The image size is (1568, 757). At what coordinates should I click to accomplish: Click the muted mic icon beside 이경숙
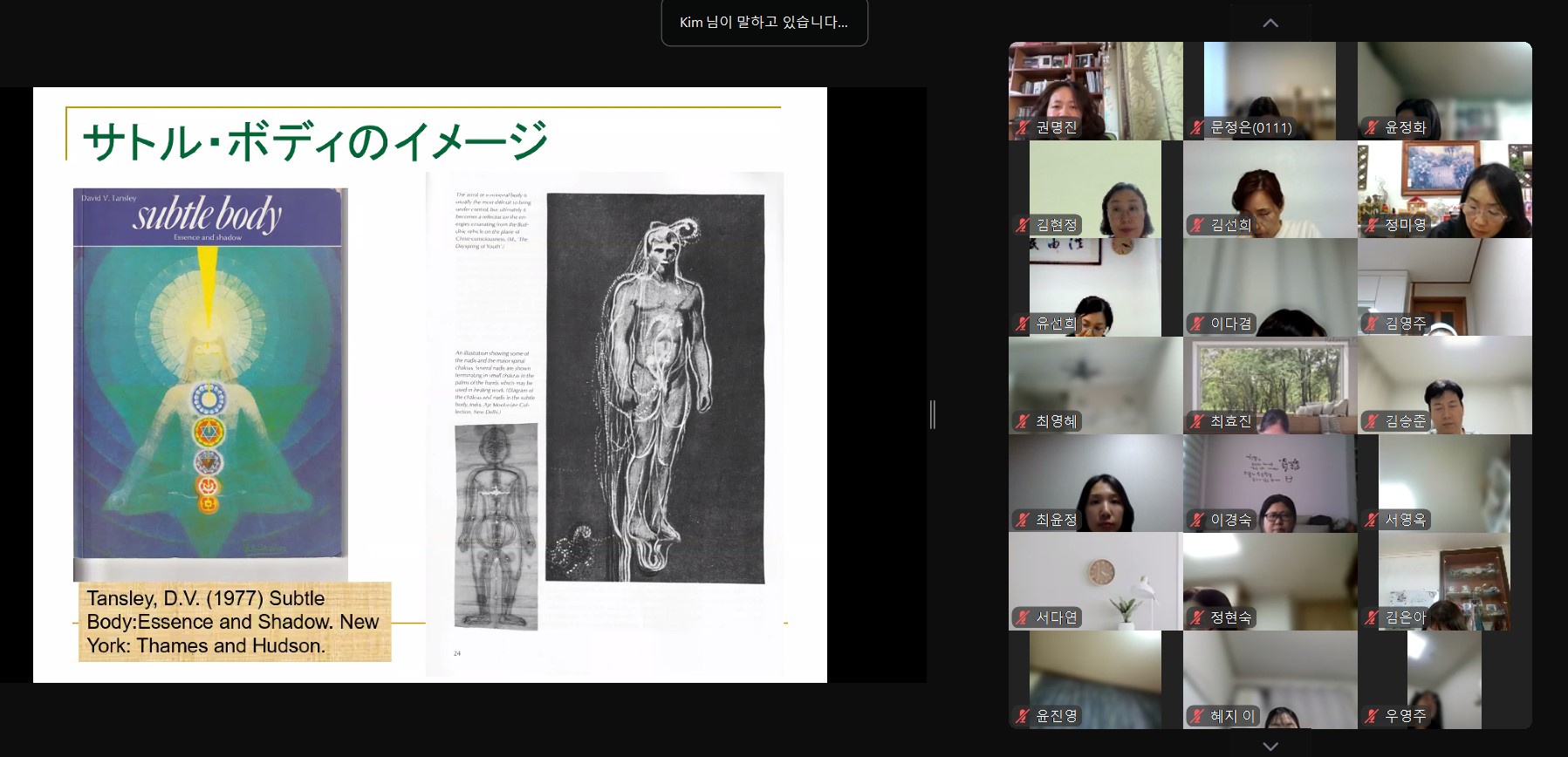(1197, 520)
